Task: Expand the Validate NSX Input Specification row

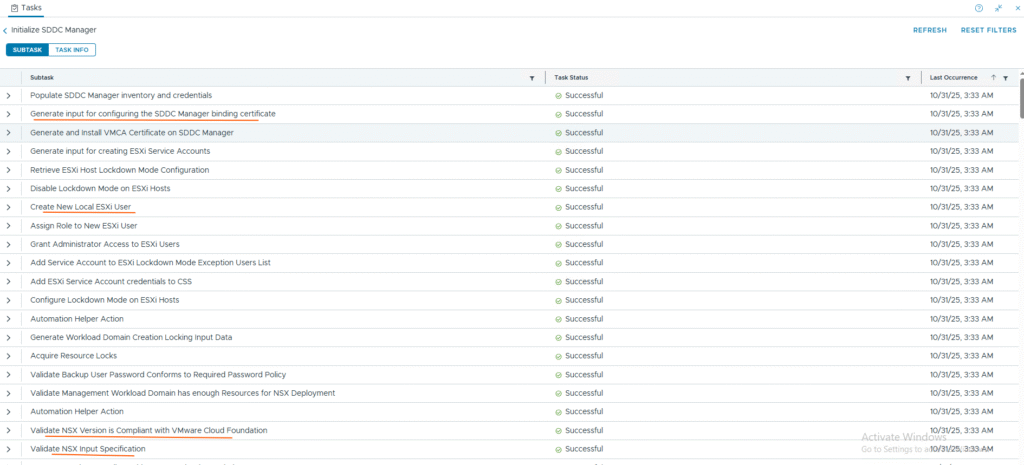Action: (8, 449)
